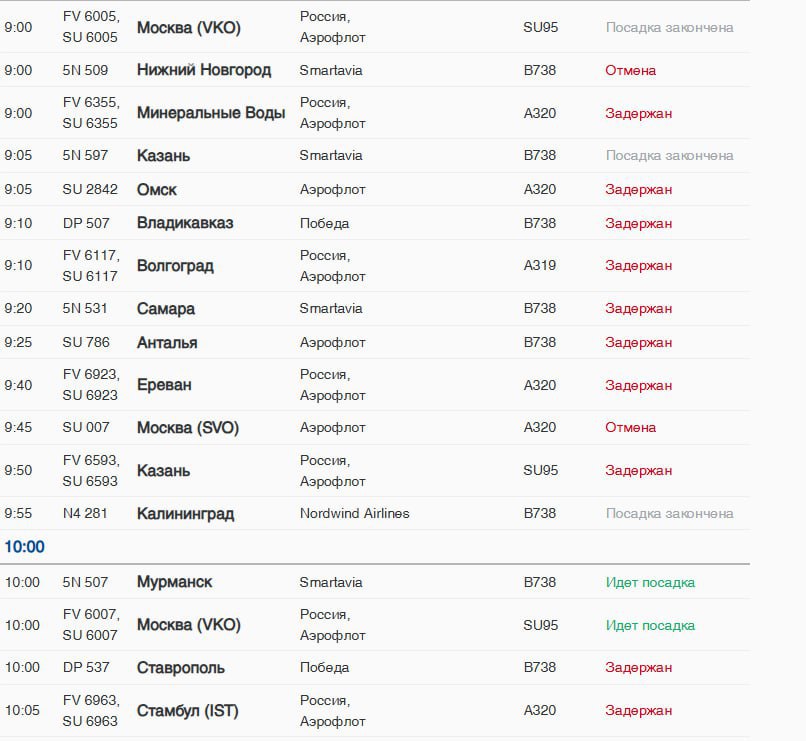Open the Калининград flight entry
The image size is (806, 741).
[x=185, y=513]
